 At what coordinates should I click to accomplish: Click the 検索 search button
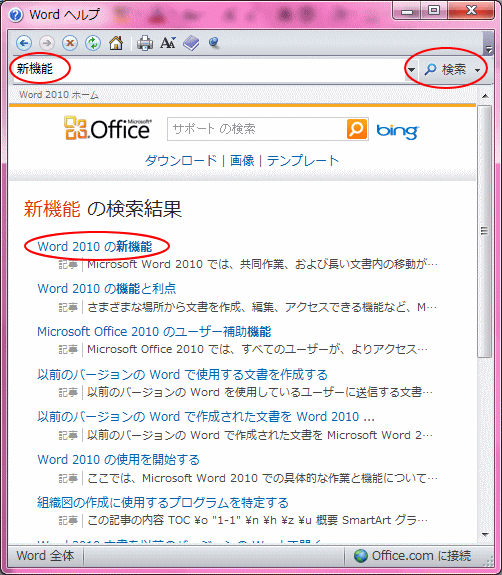pyautogui.click(x=446, y=69)
